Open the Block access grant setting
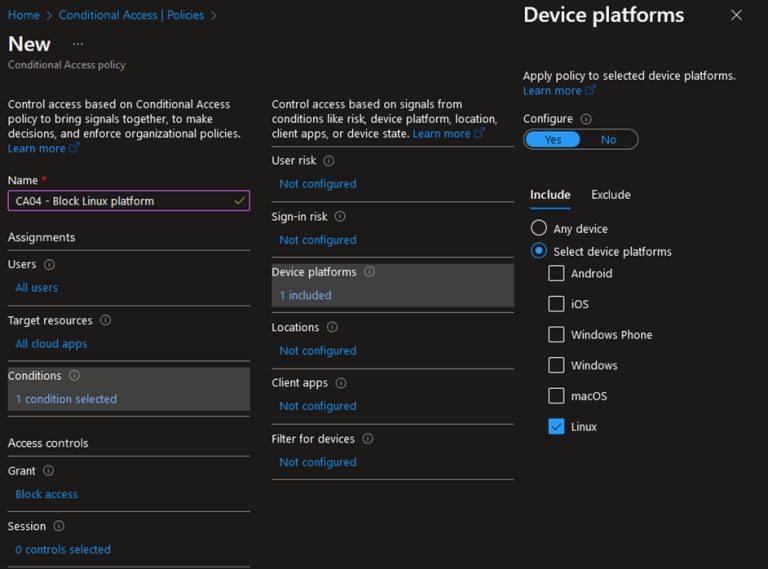This screenshot has width=768, height=569. 47,494
